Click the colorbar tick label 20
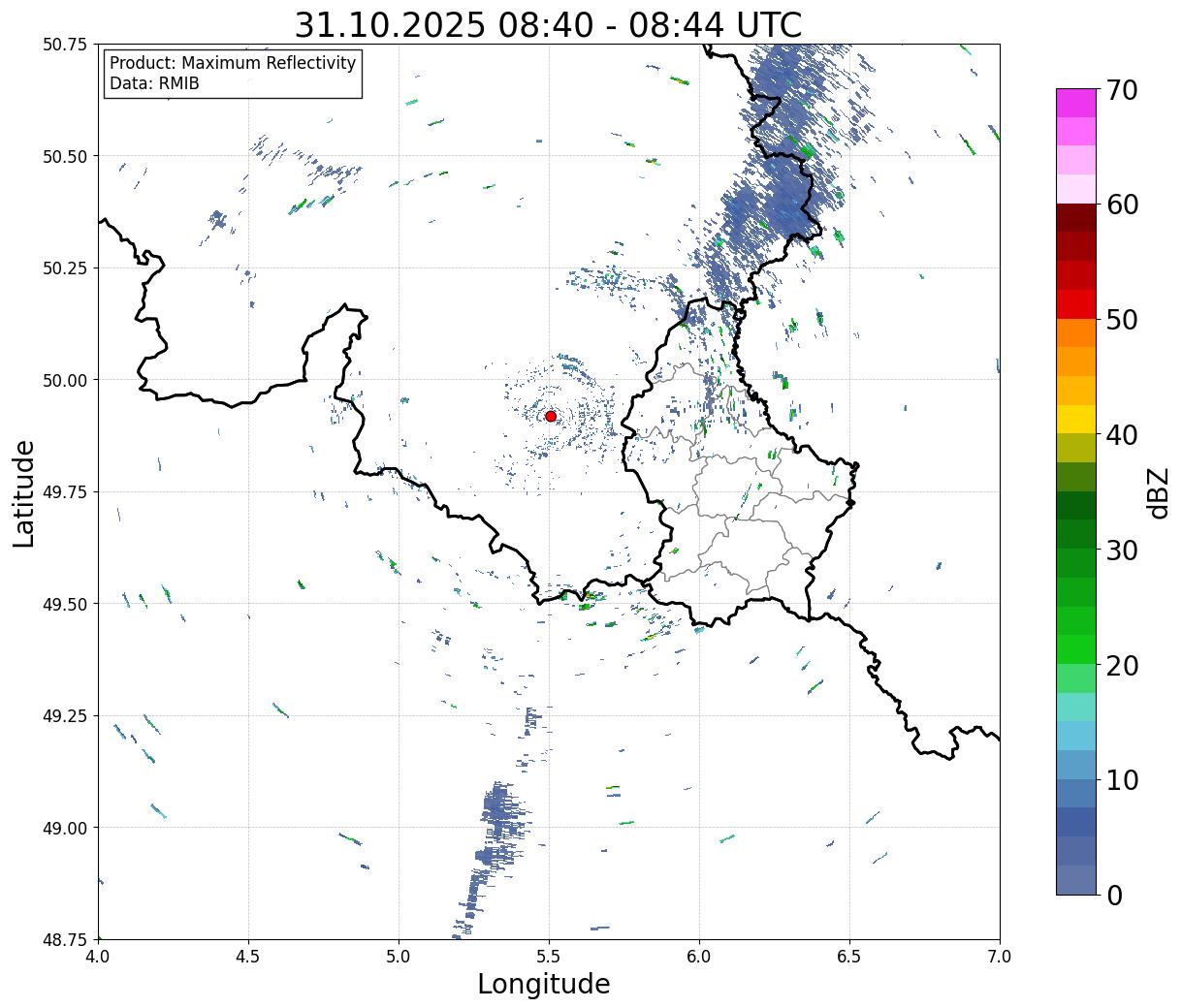The width and height of the screenshot is (1182, 1008). [x=1121, y=665]
